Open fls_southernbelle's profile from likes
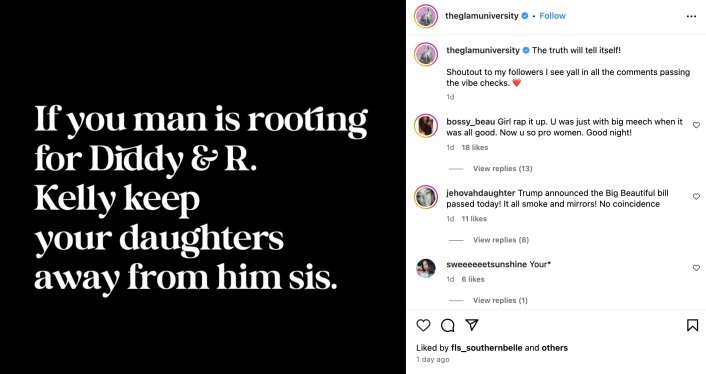Viewport: 706px width, 374px height. pos(487,347)
